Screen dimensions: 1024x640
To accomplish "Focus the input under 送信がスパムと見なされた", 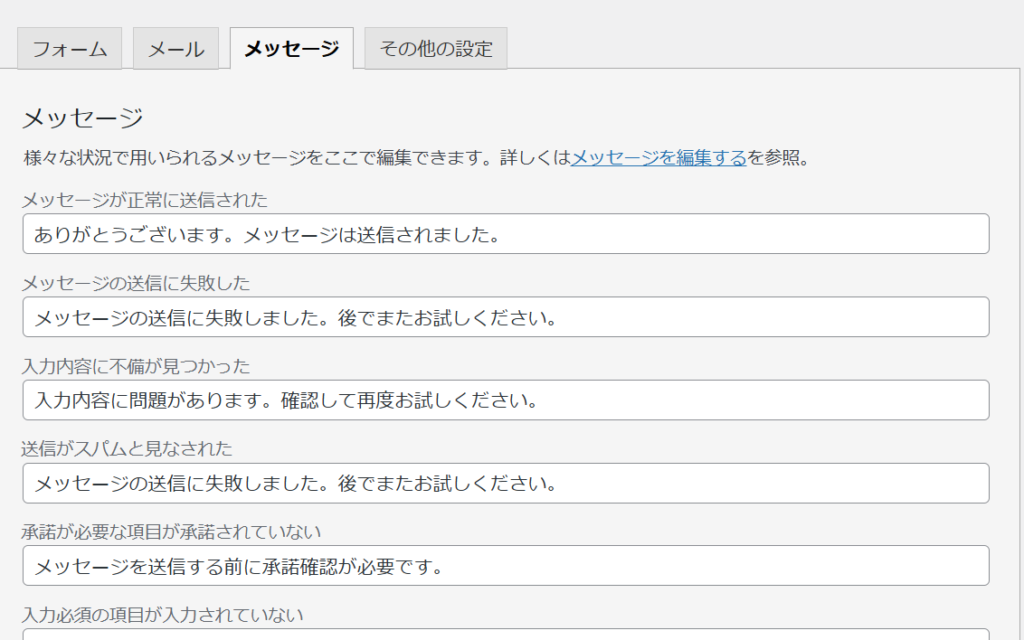I will (505, 483).
